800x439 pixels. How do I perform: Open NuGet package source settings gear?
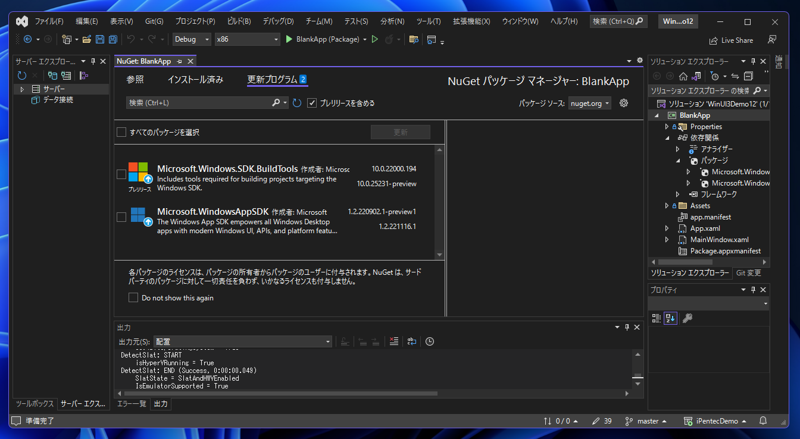tap(623, 103)
